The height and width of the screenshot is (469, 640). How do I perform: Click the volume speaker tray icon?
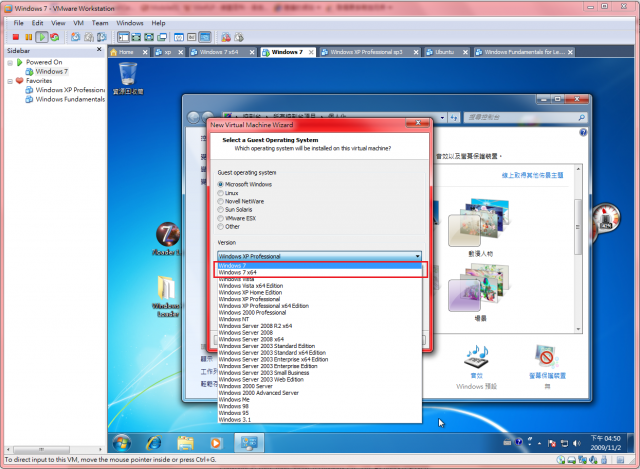tap(577, 443)
